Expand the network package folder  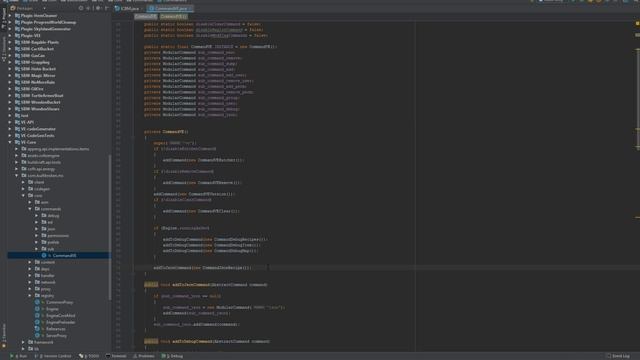click(30, 282)
